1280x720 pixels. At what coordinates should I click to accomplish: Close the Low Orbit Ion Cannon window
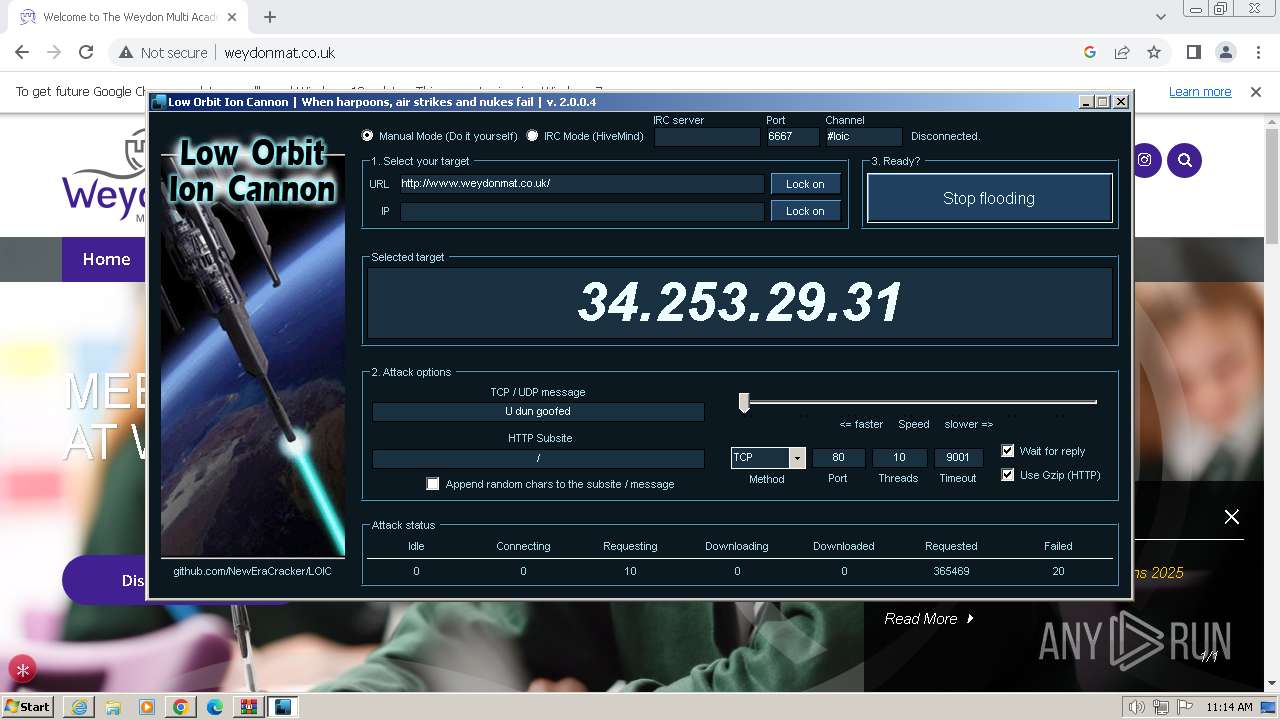click(x=1121, y=102)
